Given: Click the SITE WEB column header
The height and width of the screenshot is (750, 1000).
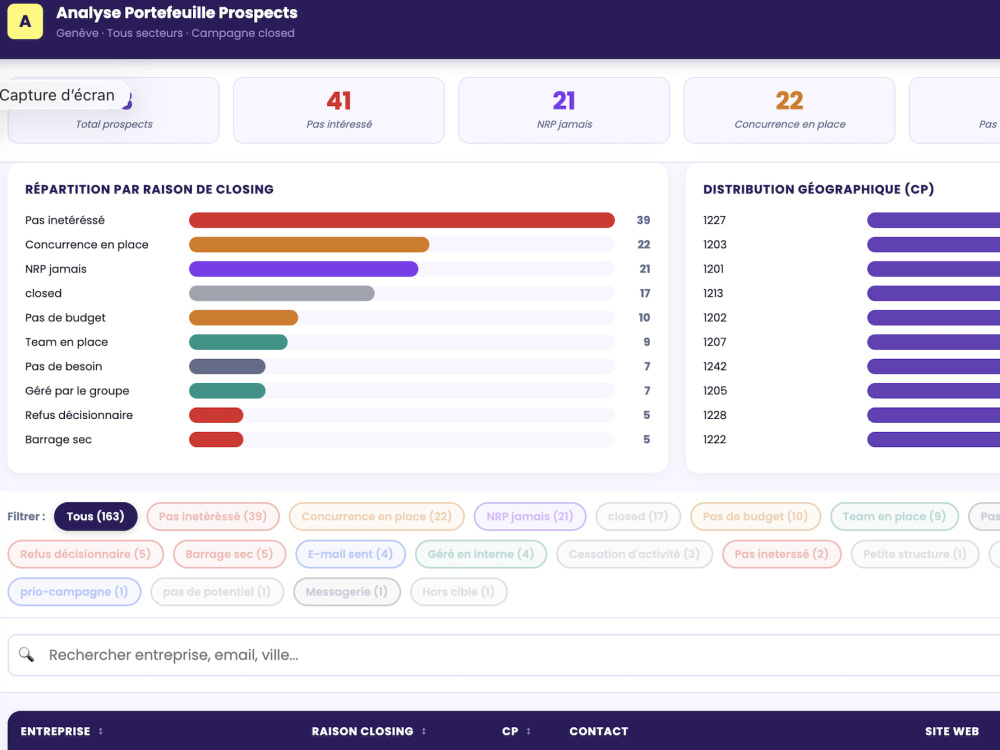Looking at the screenshot, I should (x=952, y=732).
